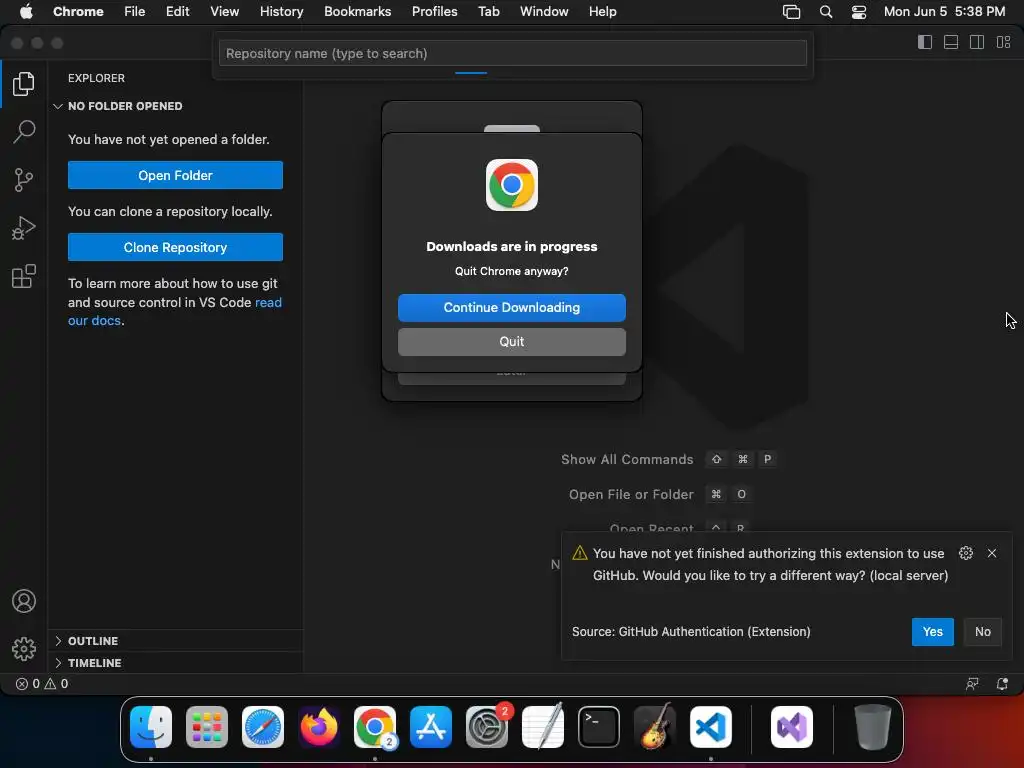The image size is (1024, 768).
Task: Open the History menu
Action: point(281,11)
